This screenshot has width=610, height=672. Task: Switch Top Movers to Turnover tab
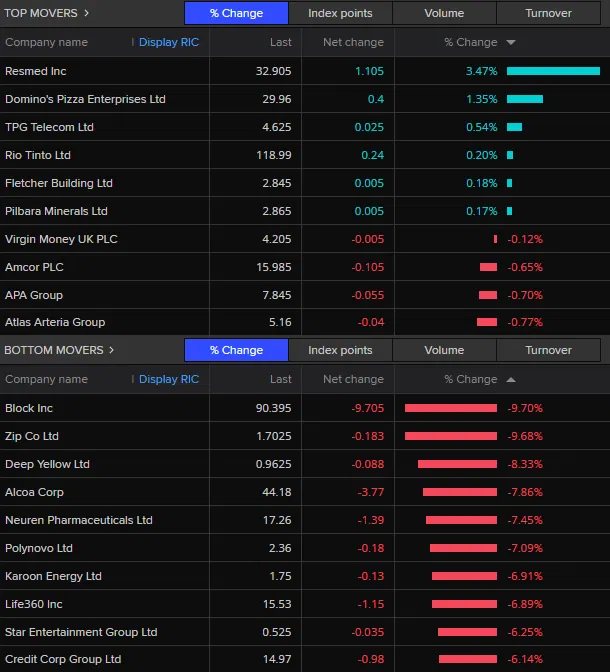(x=548, y=13)
